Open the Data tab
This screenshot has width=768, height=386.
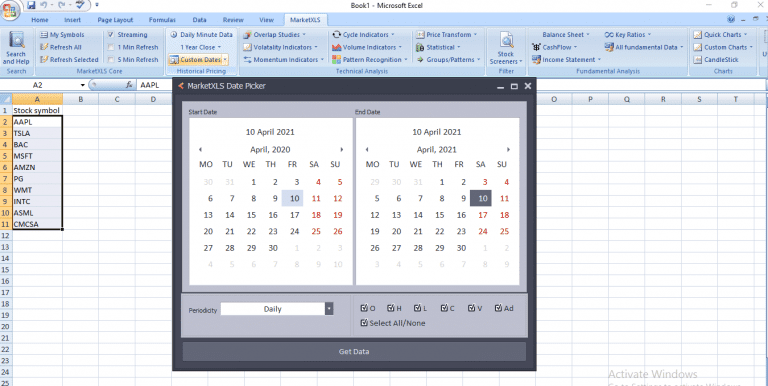point(199,20)
